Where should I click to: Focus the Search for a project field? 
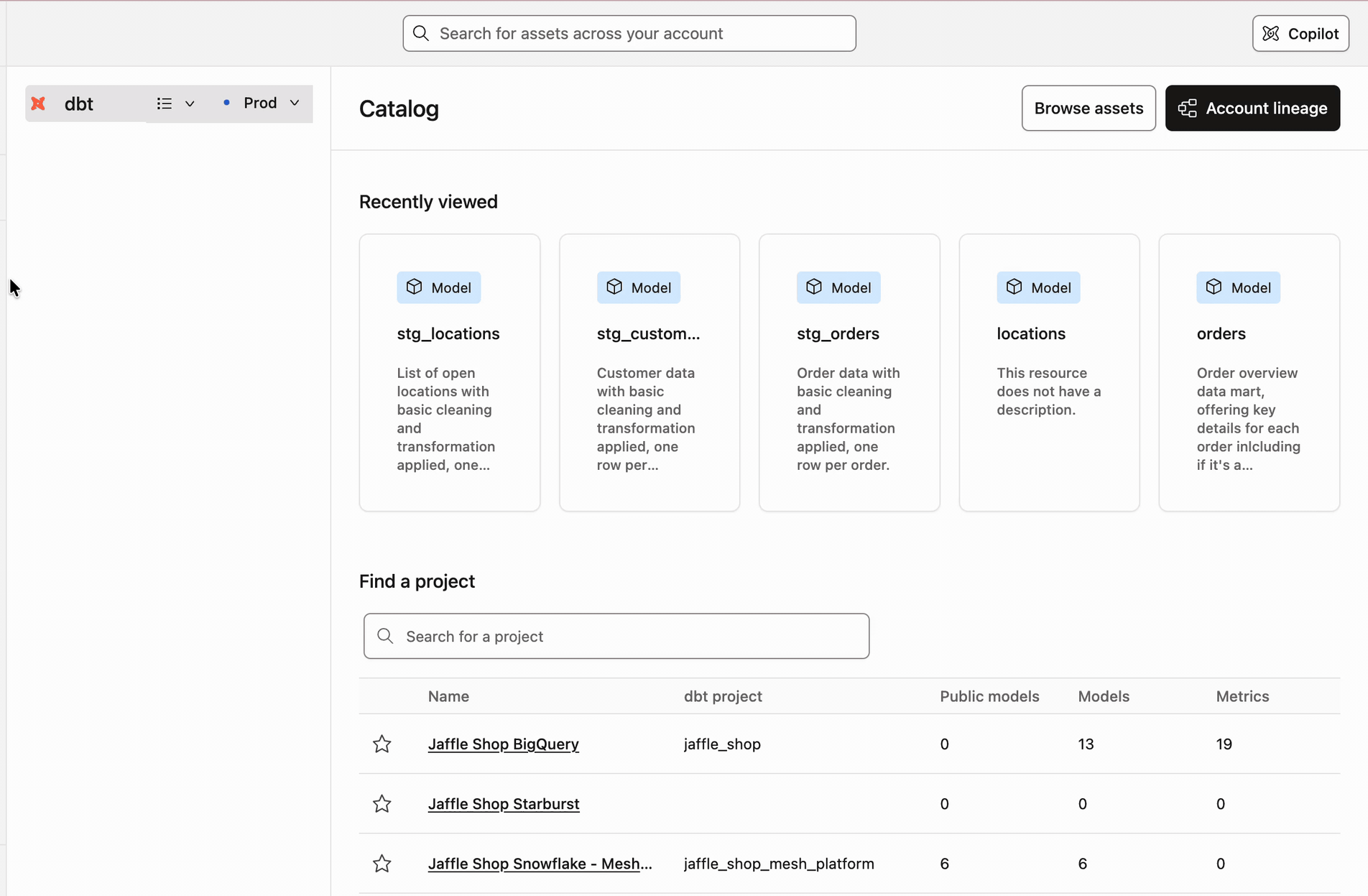tap(616, 636)
